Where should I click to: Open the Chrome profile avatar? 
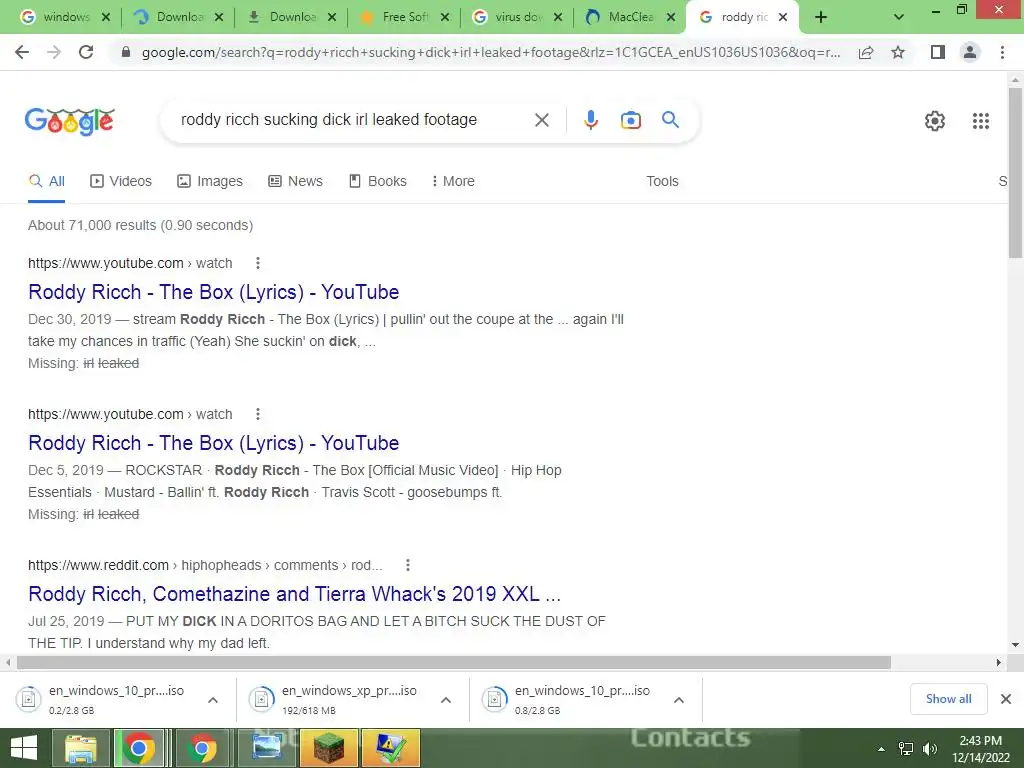[x=970, y=52]
